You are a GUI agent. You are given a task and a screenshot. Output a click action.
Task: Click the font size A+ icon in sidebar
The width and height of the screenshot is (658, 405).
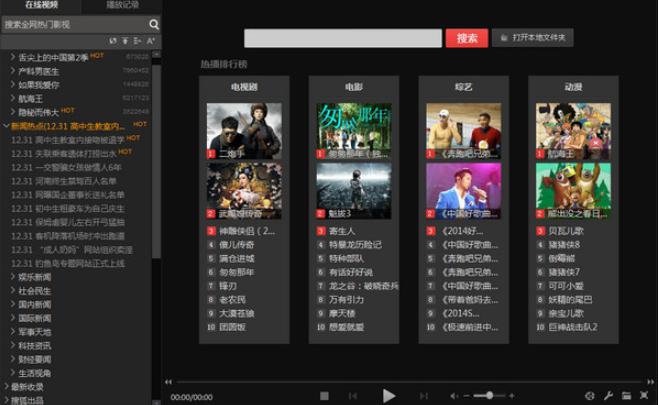coord(151,41)
